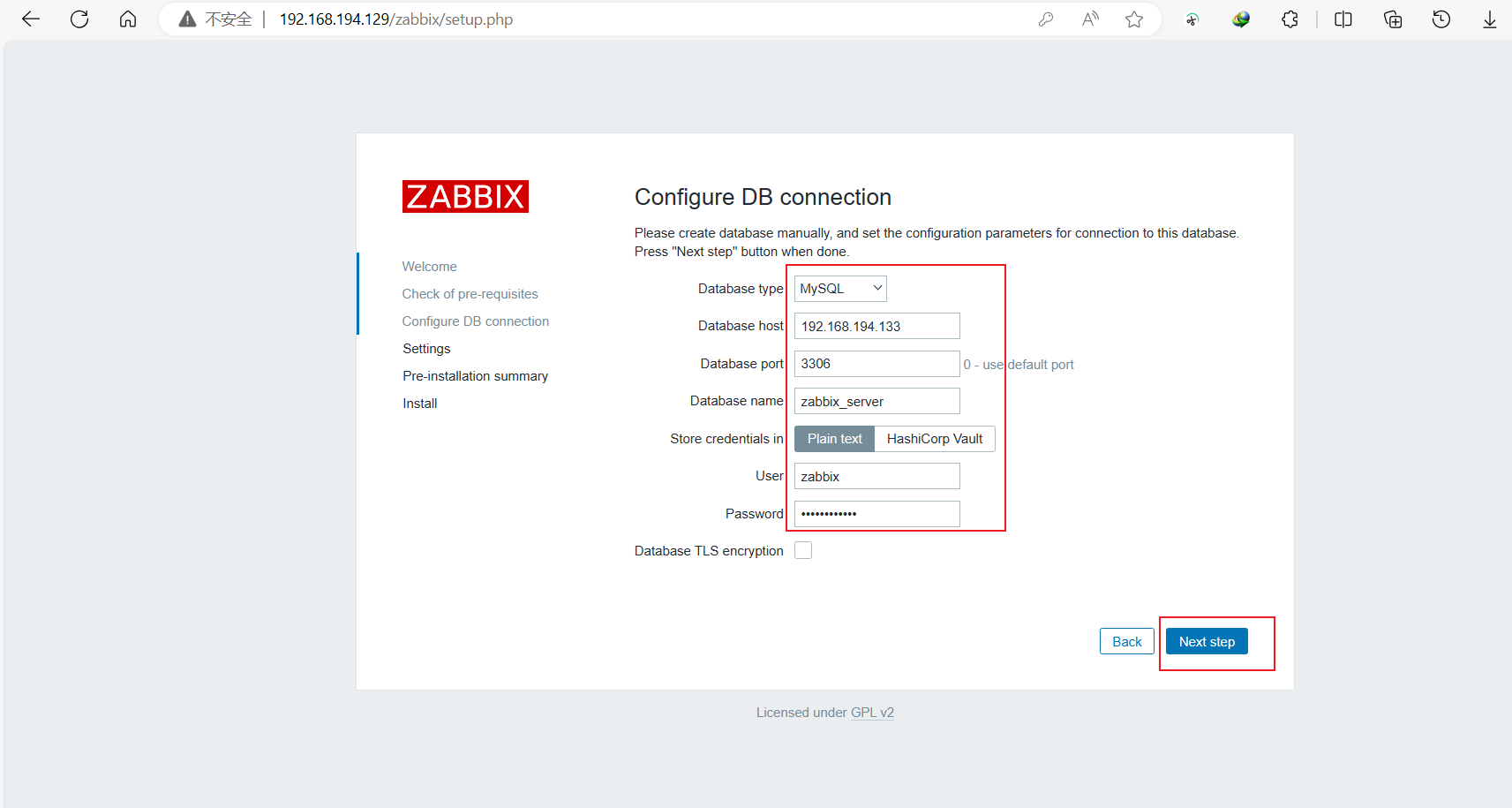Select HashiCorp Vault credentials storage

pyautogui.click(x=935, y=439)
